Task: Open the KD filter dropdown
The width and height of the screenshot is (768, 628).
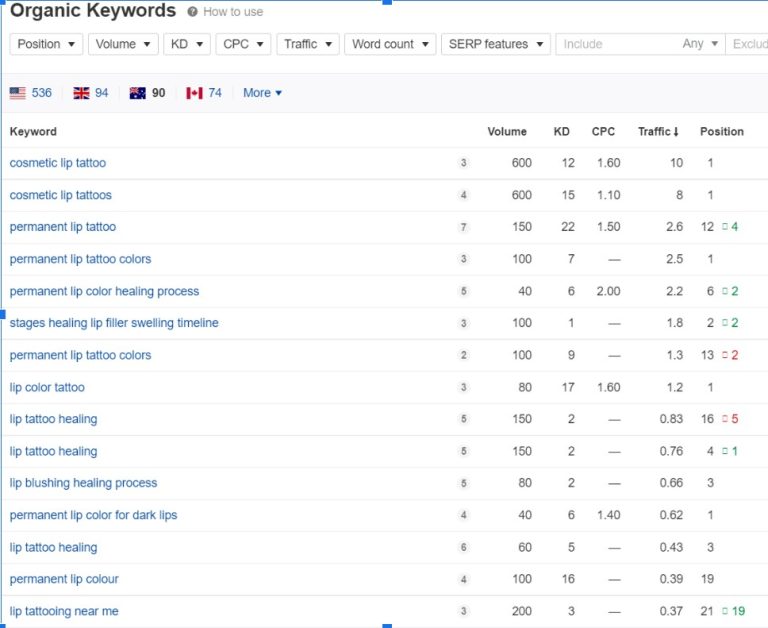Action: tap(187, 44)
